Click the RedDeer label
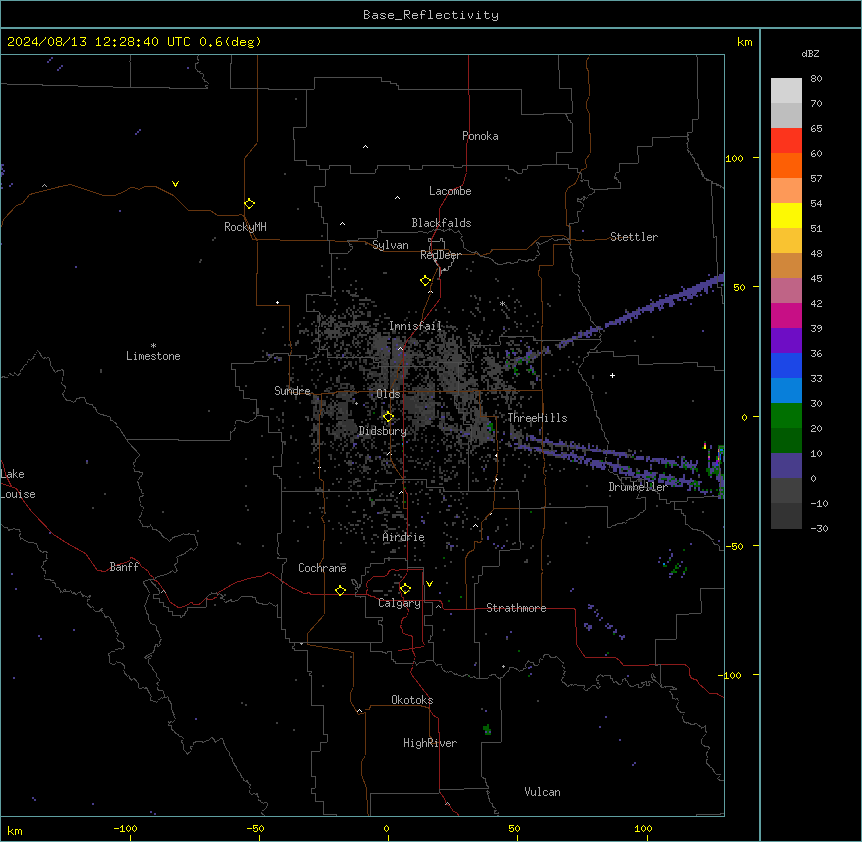Viewport: 862px width, 842px height. [x=440, y=255]
